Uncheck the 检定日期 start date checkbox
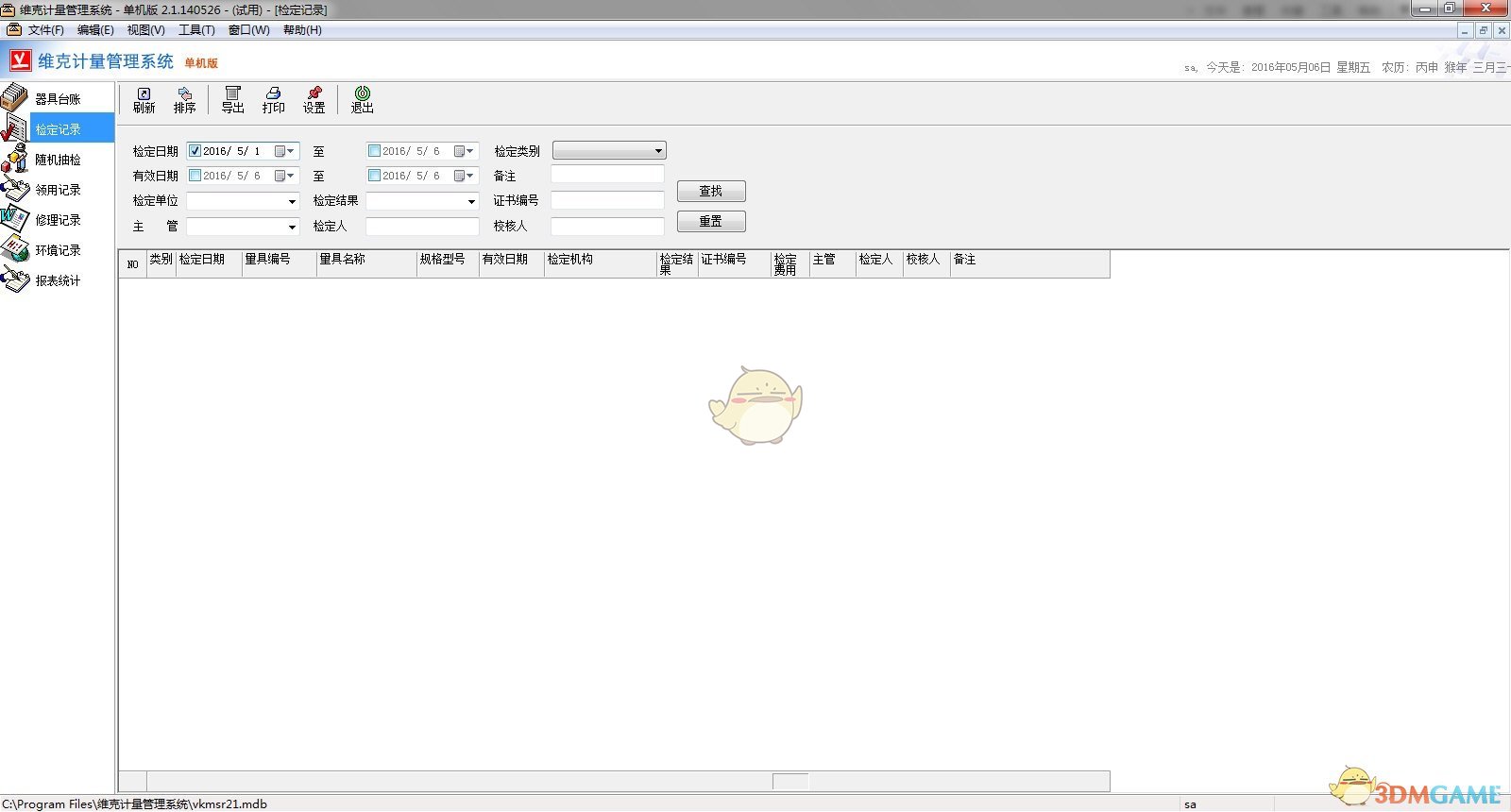The image size is (1511, 812). click(195, 150)
